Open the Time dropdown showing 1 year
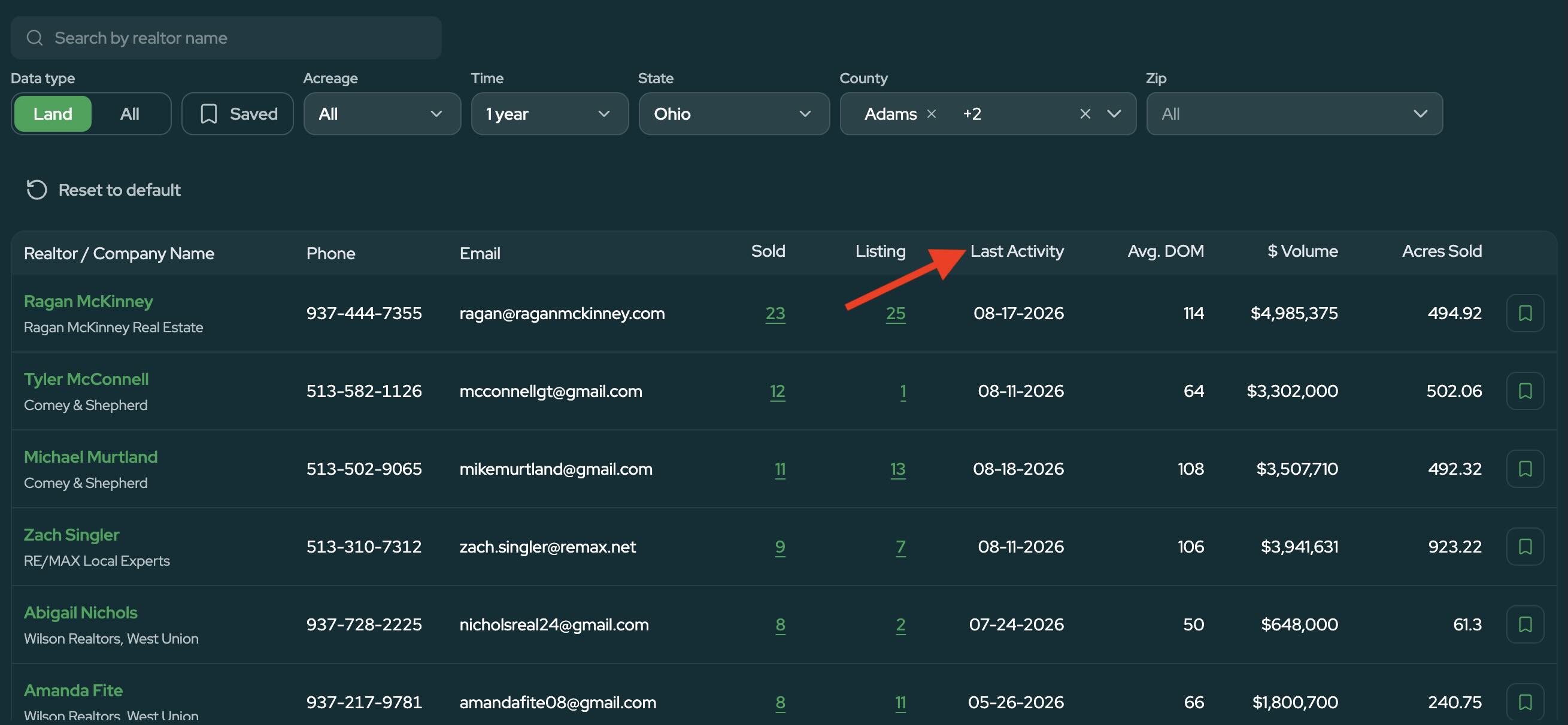 (550, 114)
